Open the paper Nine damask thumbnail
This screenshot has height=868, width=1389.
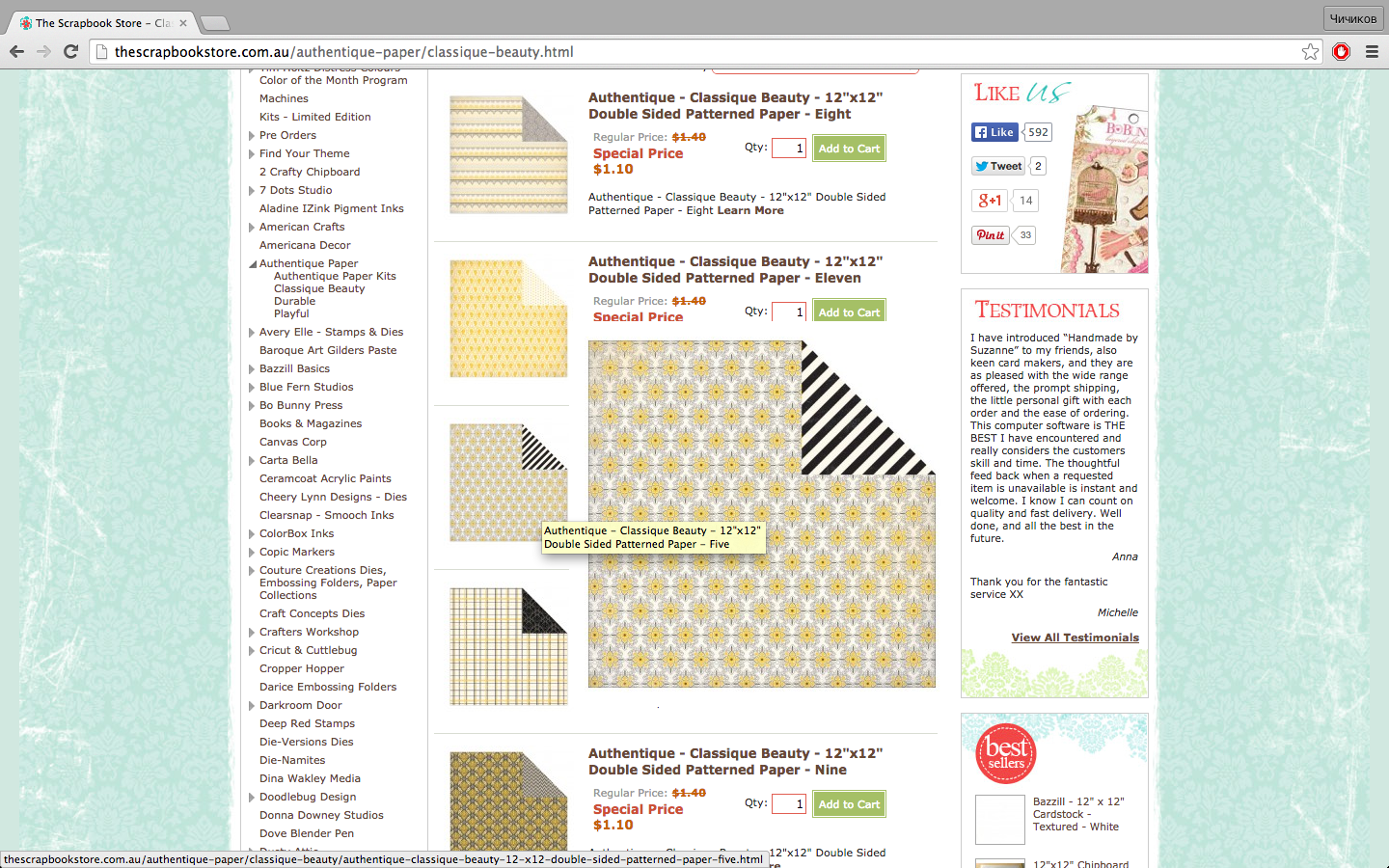click(508, 800)
